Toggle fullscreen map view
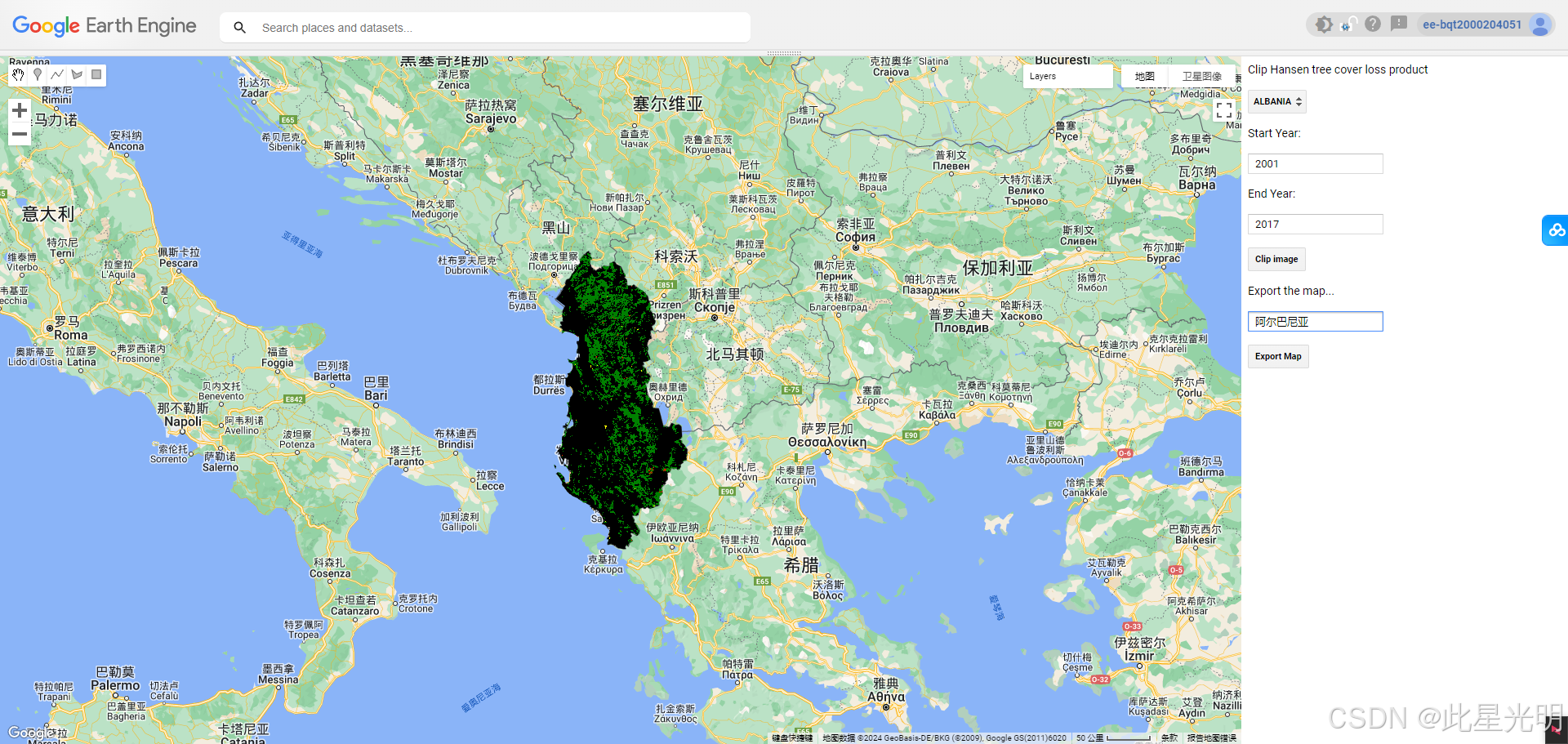The width and height of the screenshot is (1568, 744). click(x=1223, y=109)
